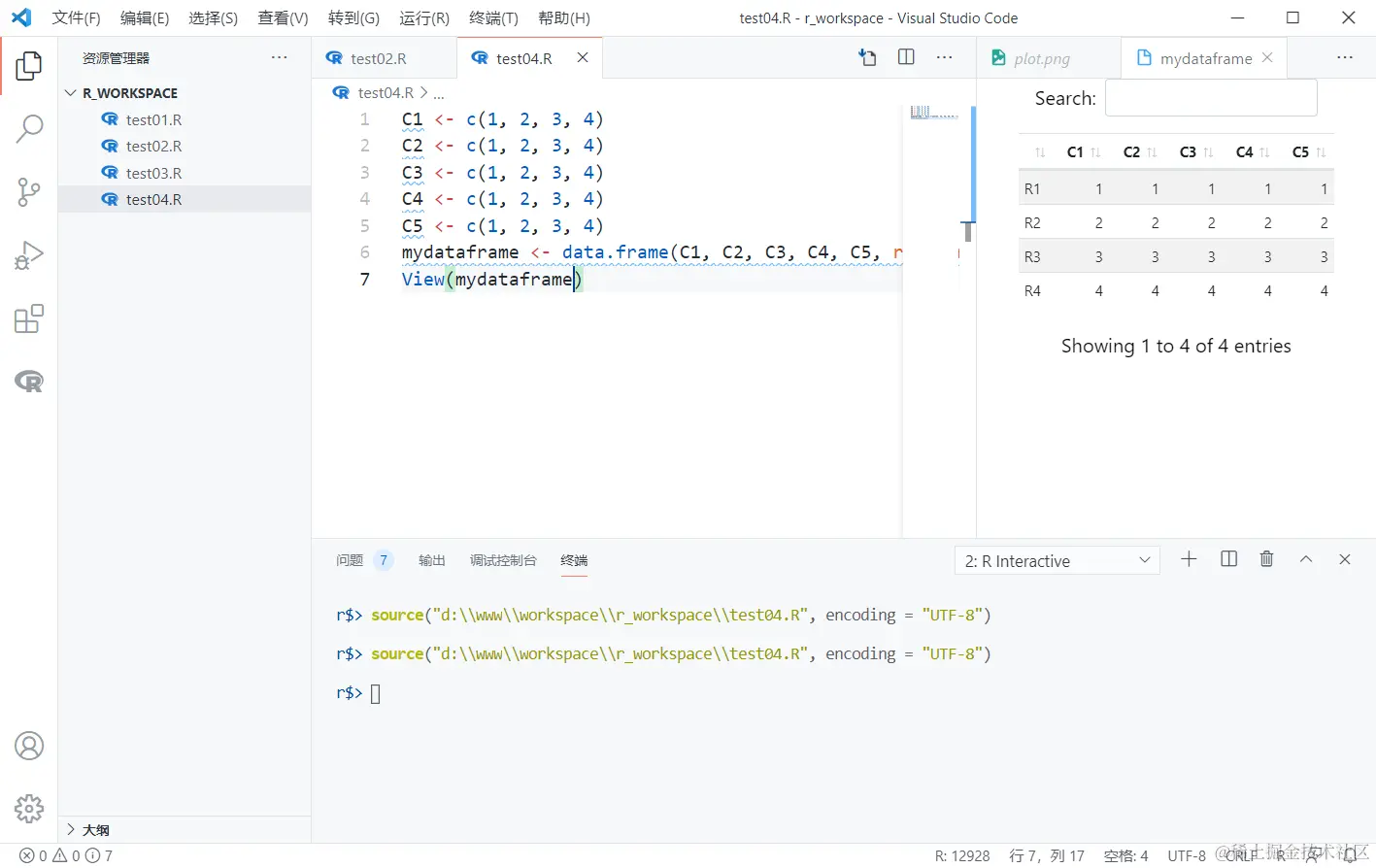
Task: Switch to the 调试控制台 debug console tab
Action: coord(503,560)
